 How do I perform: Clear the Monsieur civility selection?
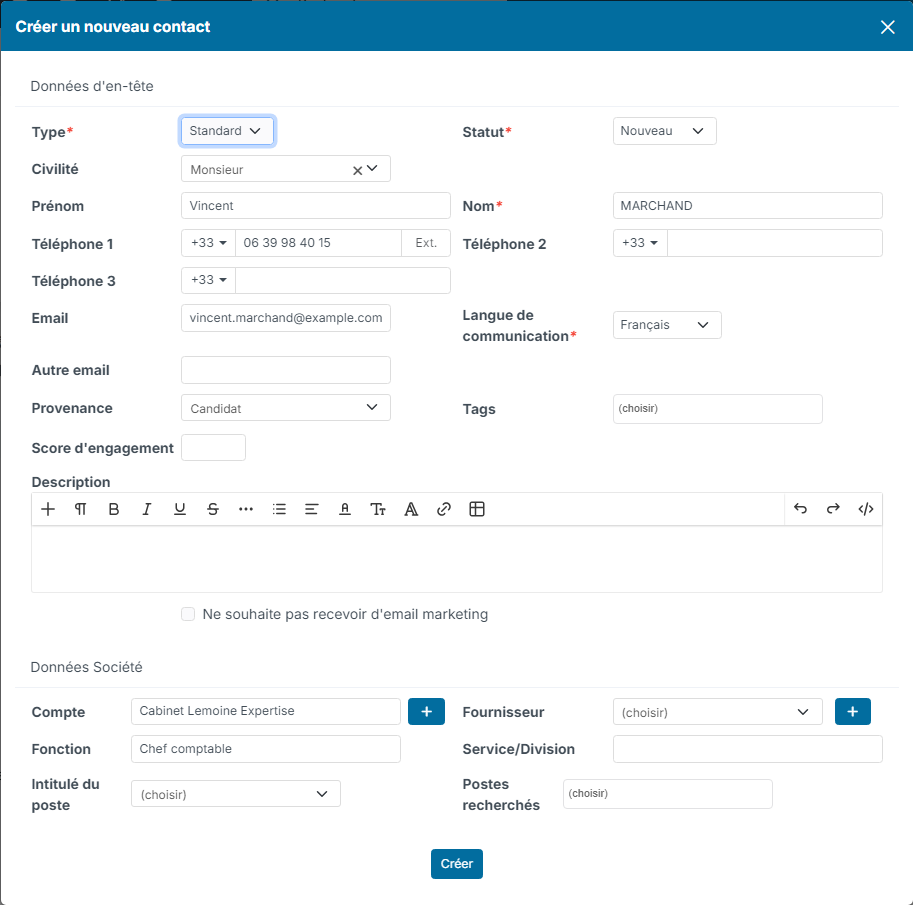pos(358,170)
